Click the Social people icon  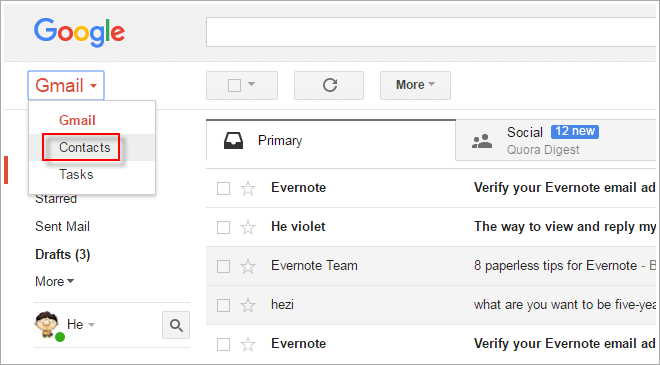(x=482, y=141)
